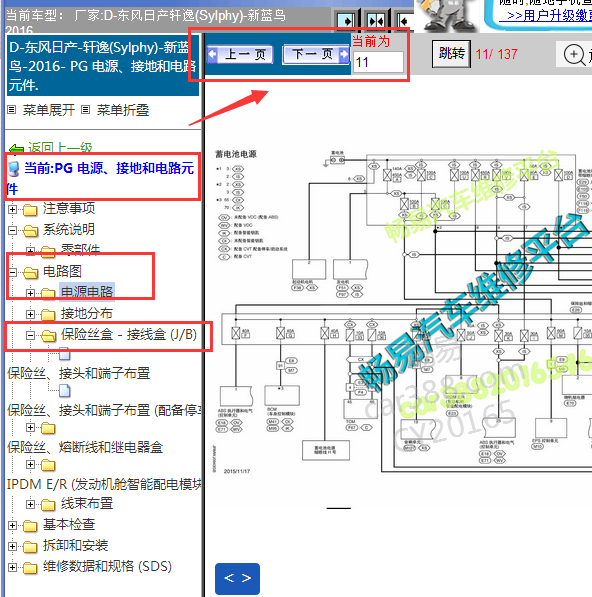Collapse the 保险丝盒 - 接线盒 (J/B) node
Viewport: 592px width, 597px height.
pyautogui.click(x=30, y=335)
